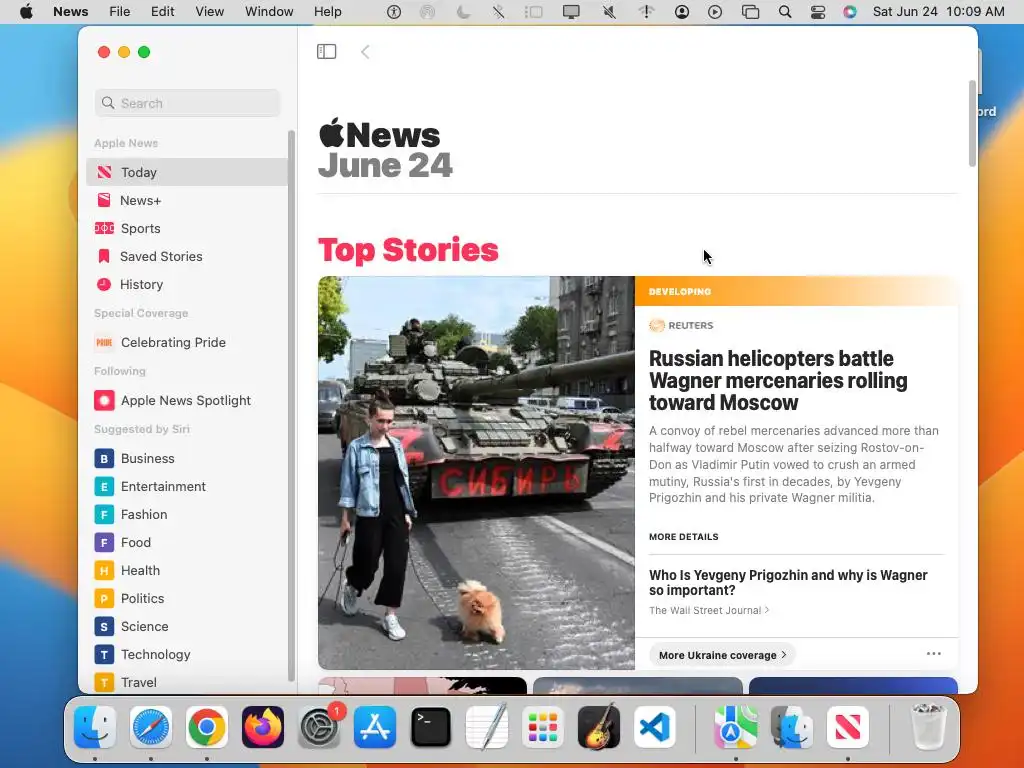Viewport: 1024px width, 768px height.
Task: Select the Travel topic
Action: (x=187, y=682)
